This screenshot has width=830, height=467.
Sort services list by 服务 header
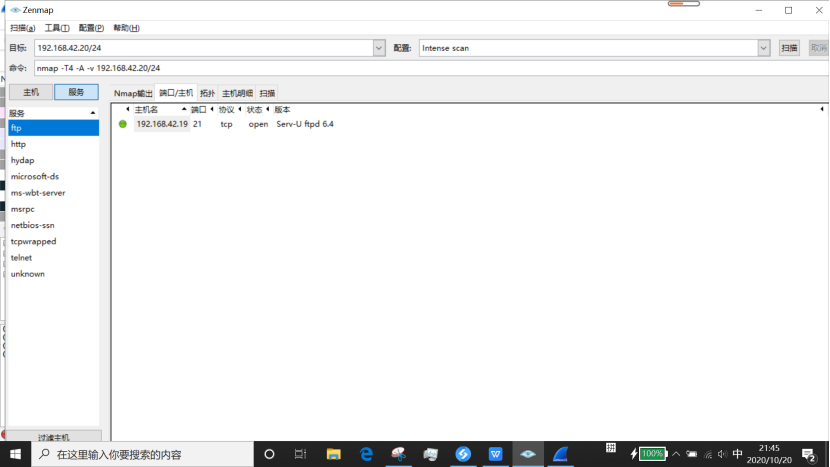pyautogui.click(x=53, y=113)
